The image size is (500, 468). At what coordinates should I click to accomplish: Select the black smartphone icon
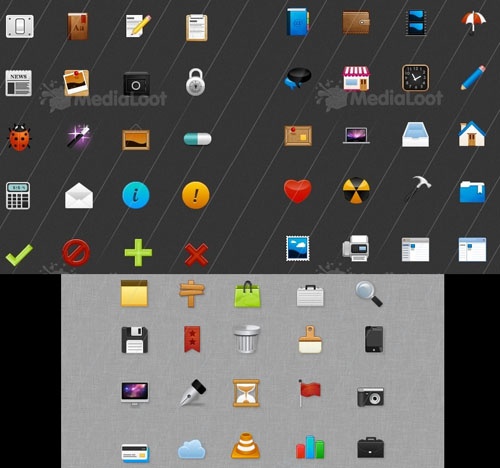[374, 339]
